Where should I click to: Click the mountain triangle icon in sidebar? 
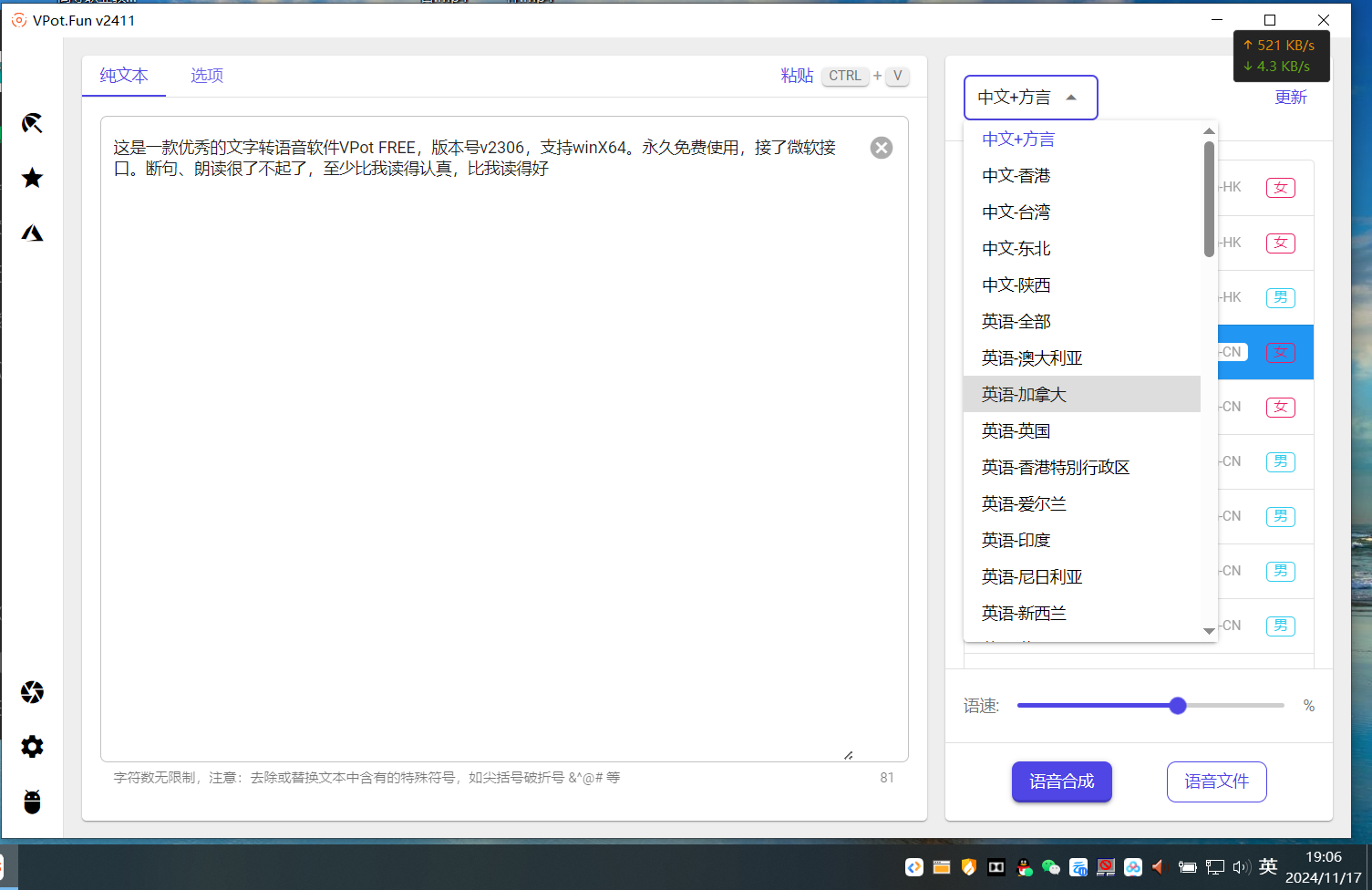pos(32,233)
